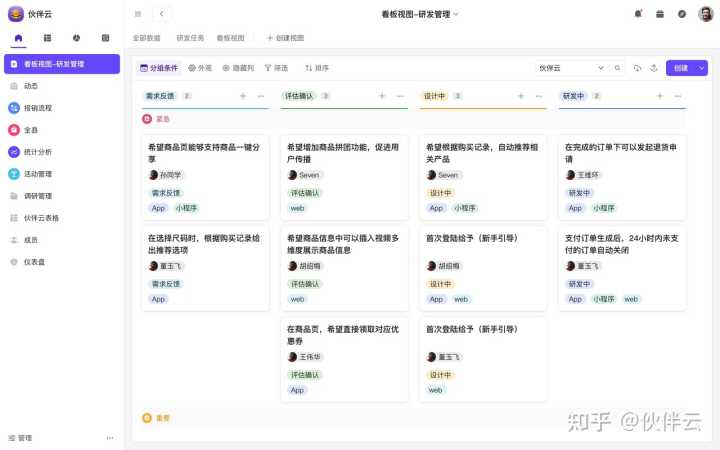Collapse the 评估确认 column with minus
The image size is (720, 450).
coord(400,96)
